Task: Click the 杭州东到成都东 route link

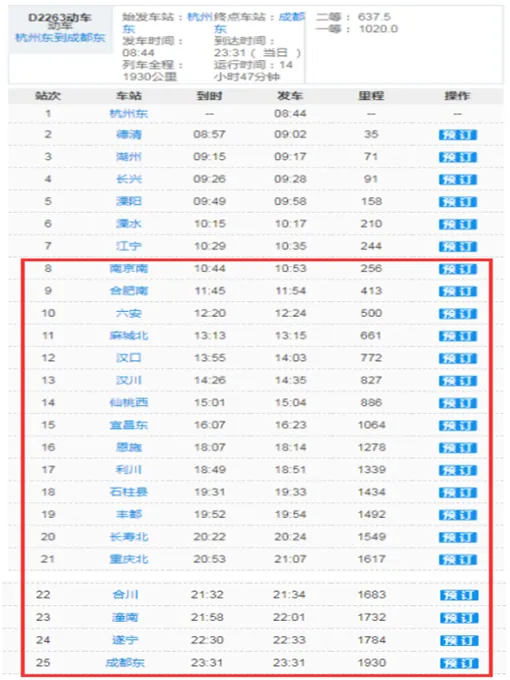Action: 60,38
